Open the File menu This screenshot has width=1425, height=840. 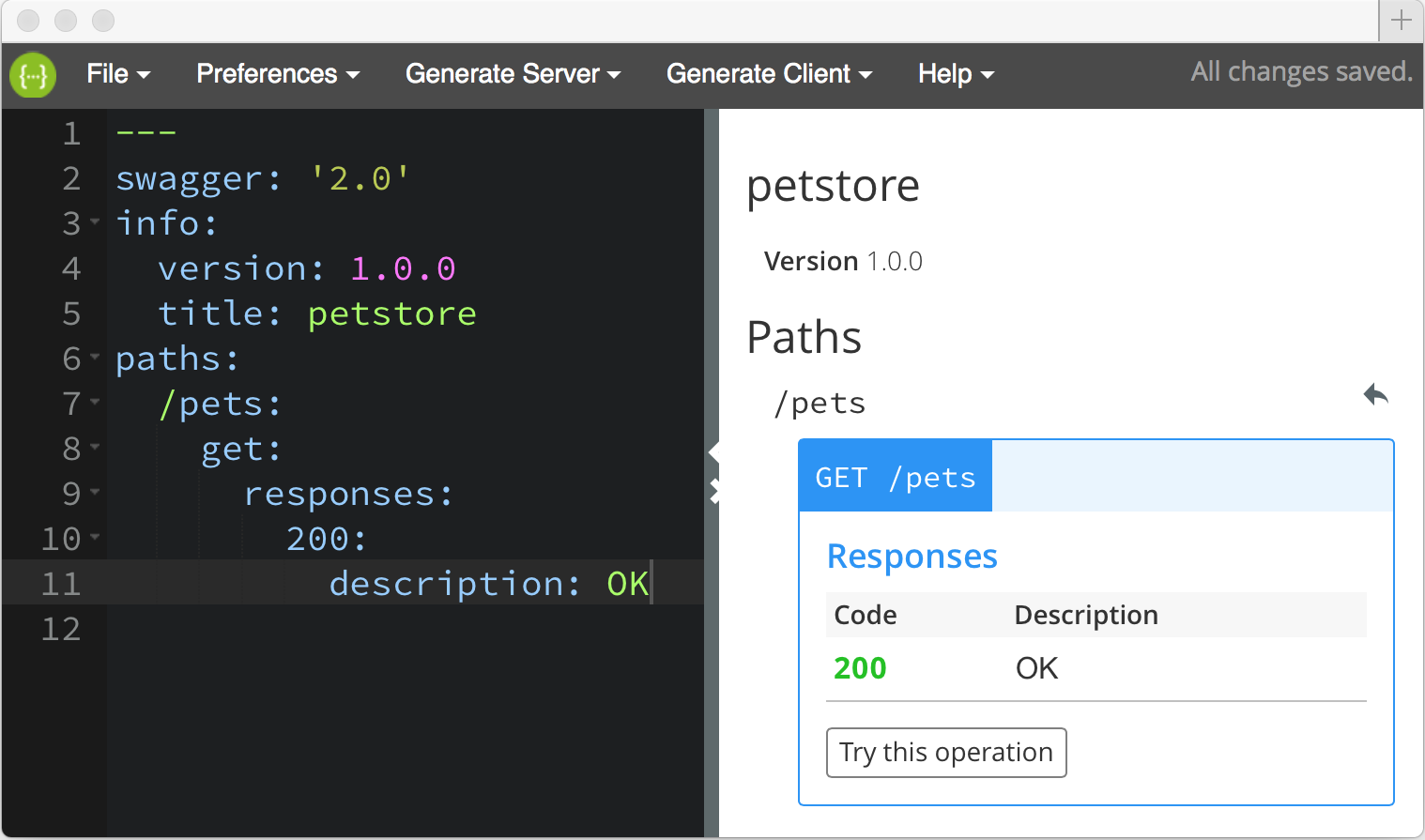[x=118, y=74]
